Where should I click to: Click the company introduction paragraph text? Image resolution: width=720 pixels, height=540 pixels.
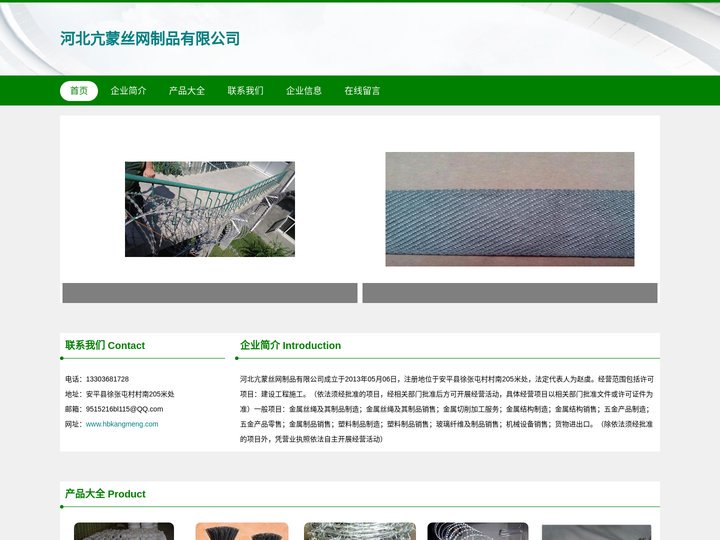pyautogui.click(x=447, y=409)
